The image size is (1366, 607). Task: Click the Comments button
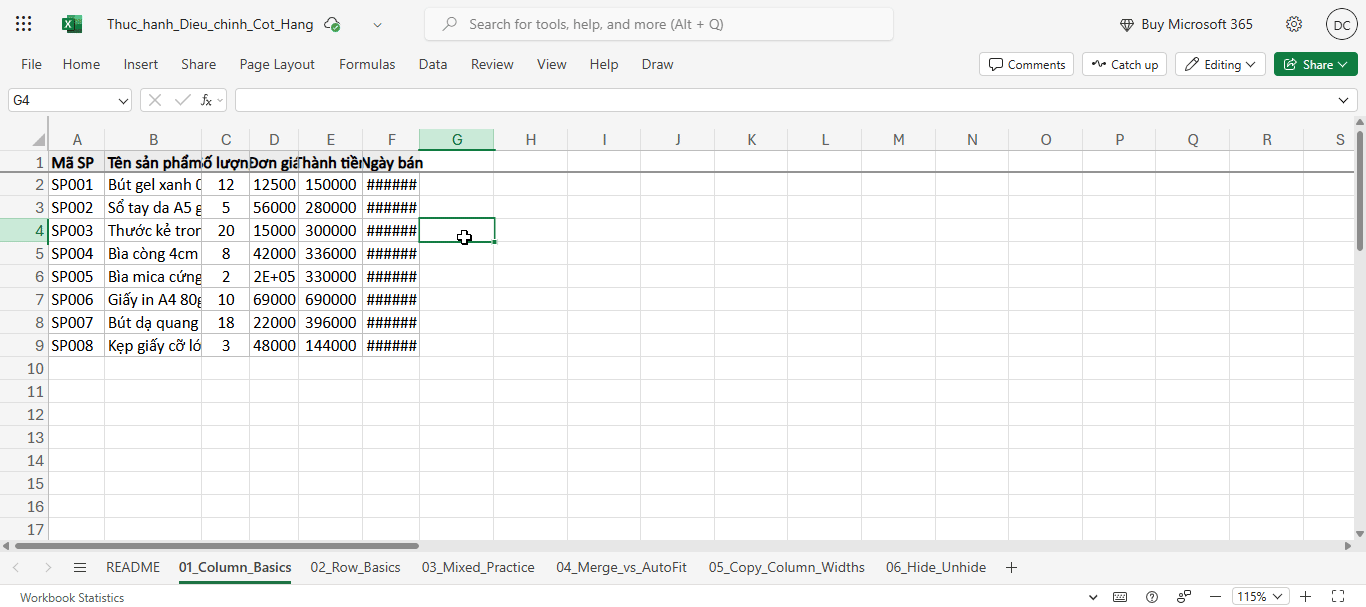[x=1027, y=64]
